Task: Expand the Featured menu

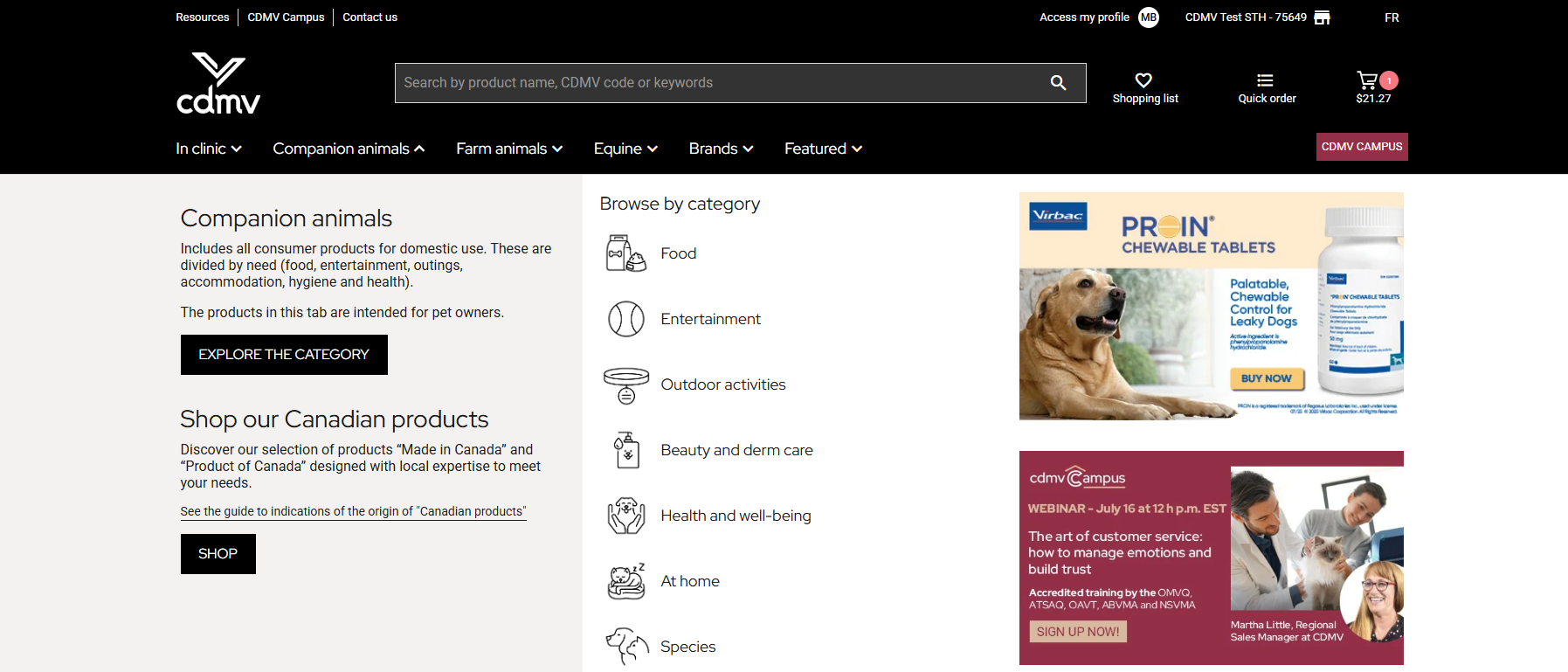Action: pos(823,149)
